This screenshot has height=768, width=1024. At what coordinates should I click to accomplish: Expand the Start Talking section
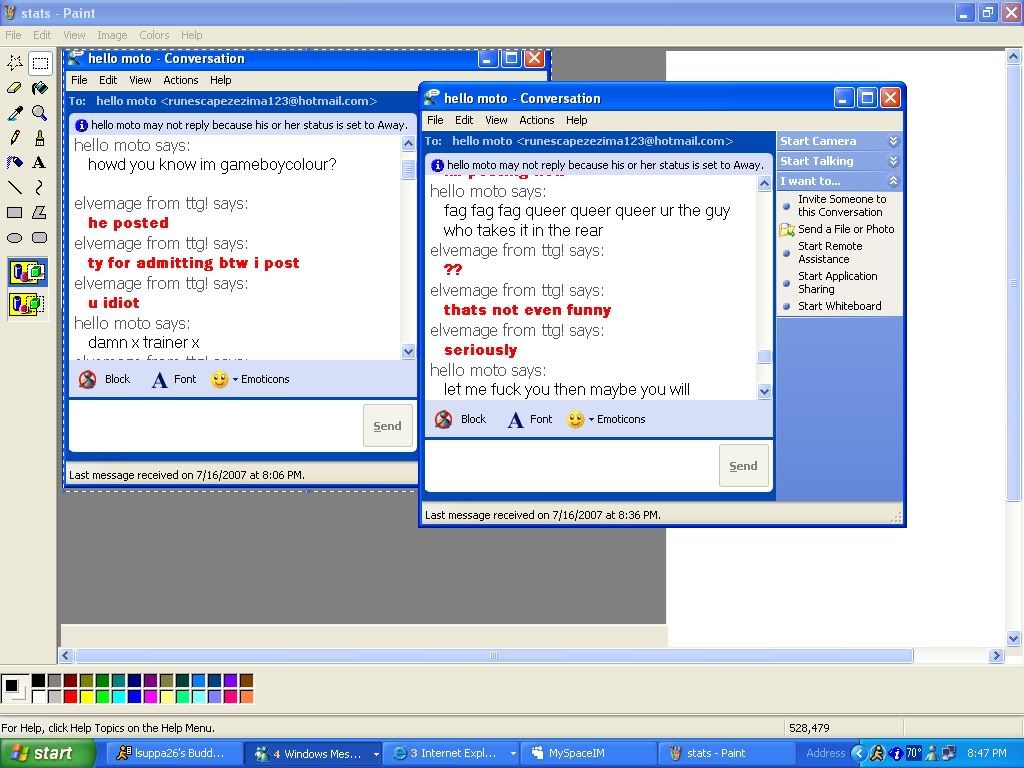tap(893, 161)
